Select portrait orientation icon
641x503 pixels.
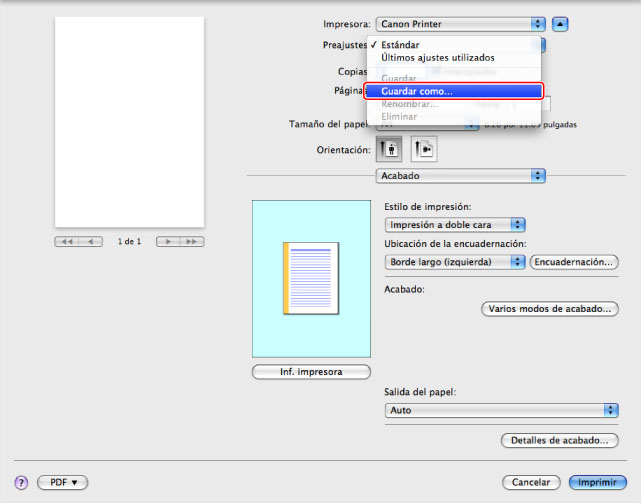(x=391, y=148)
